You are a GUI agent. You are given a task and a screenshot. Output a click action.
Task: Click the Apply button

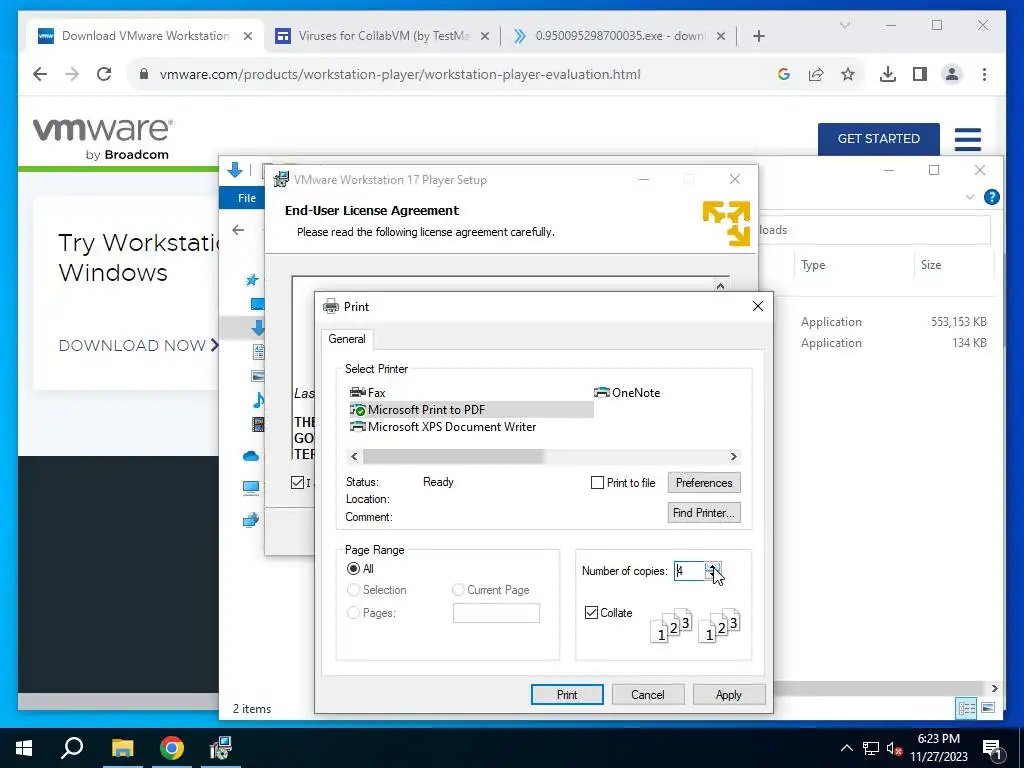729,695
